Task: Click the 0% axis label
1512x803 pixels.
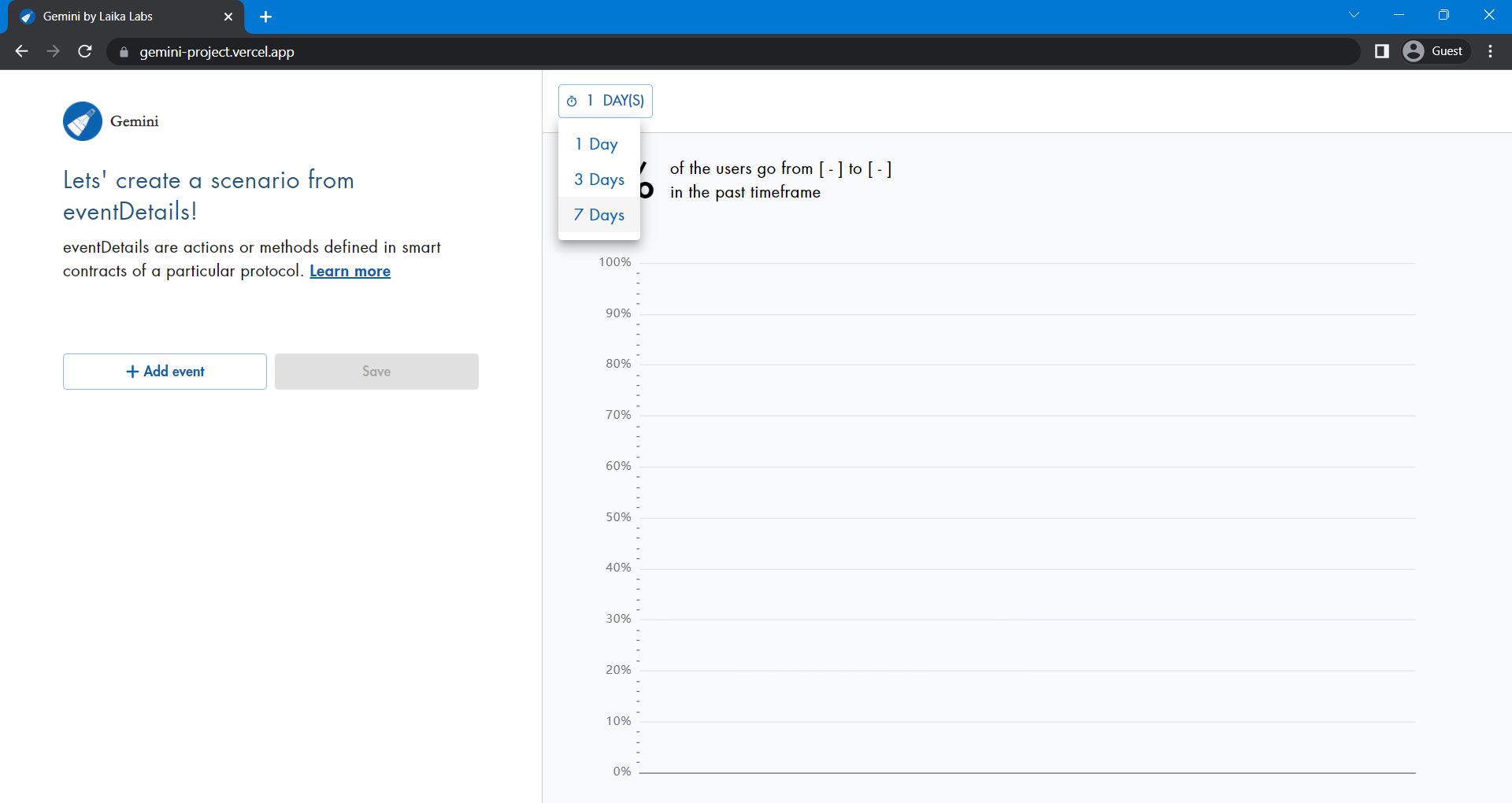Action: point(622,772)
